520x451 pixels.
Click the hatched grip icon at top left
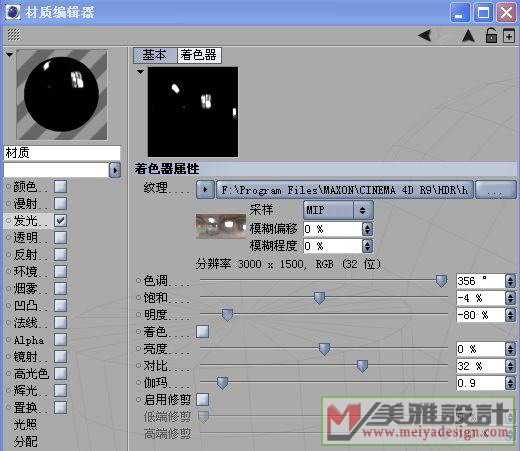click(14, 34)
